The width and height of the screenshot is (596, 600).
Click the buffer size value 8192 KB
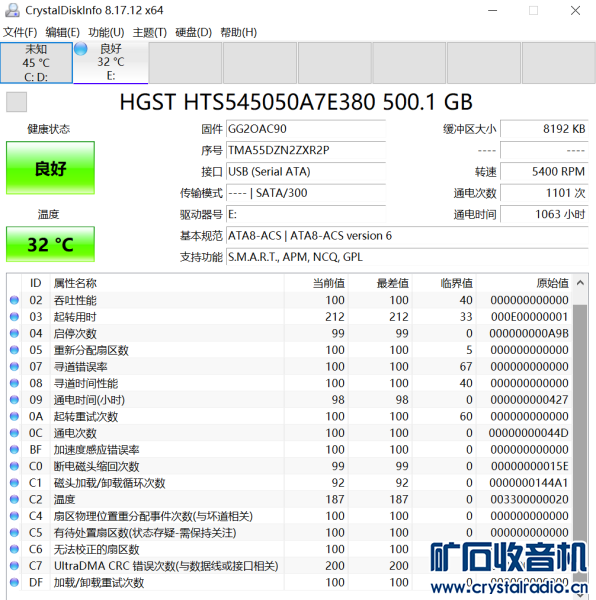pyautogui.click(x=544, y=129)
